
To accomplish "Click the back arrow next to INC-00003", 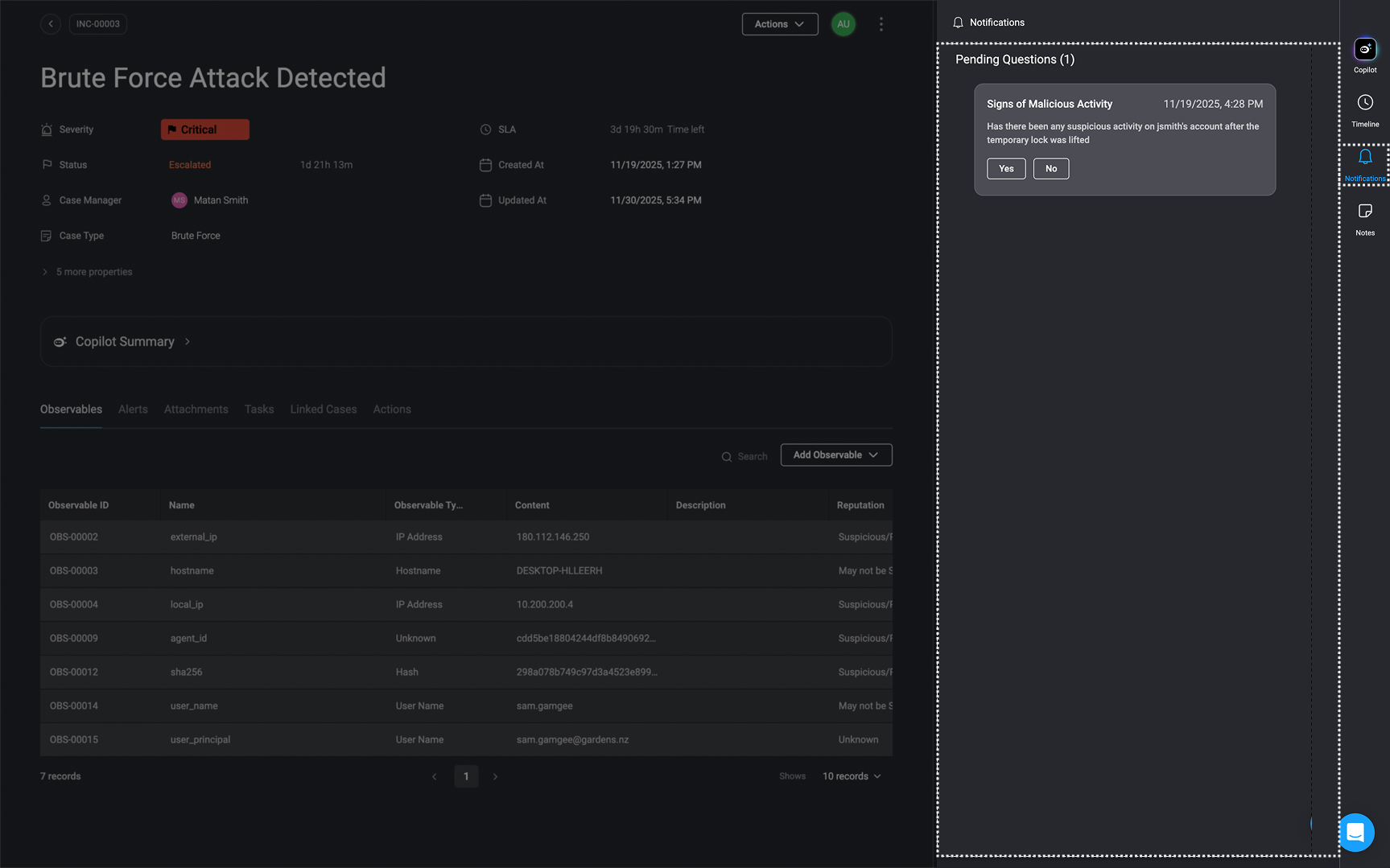I will (x=51, y=24).
